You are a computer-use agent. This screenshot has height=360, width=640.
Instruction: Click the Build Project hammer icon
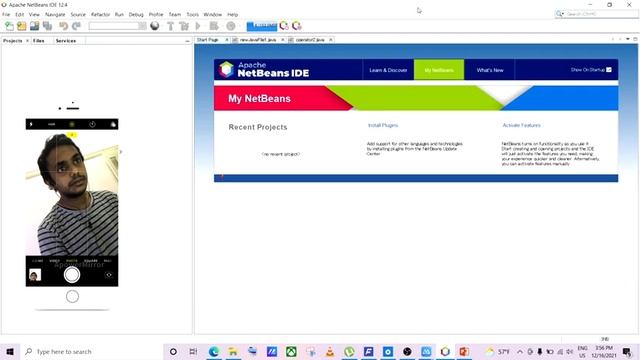tap(171, 26)
